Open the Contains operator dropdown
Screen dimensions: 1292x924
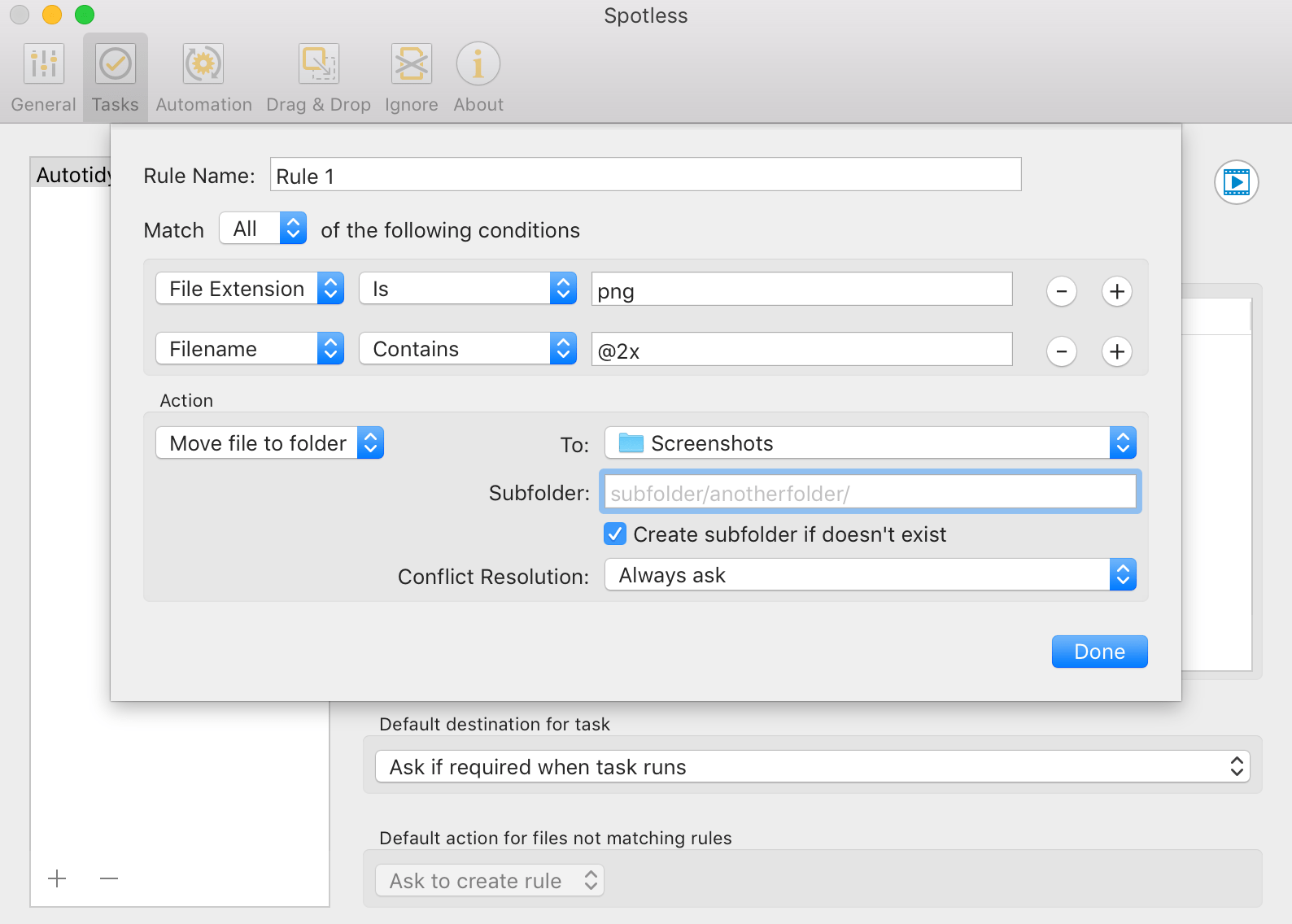[x=468, y=349]
